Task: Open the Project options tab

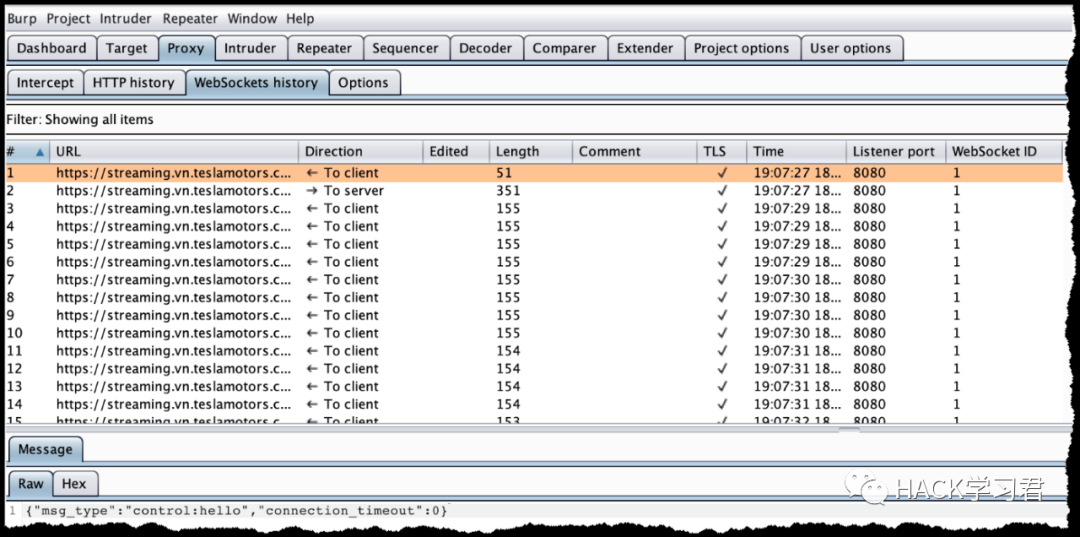Action: pos(742,48)
